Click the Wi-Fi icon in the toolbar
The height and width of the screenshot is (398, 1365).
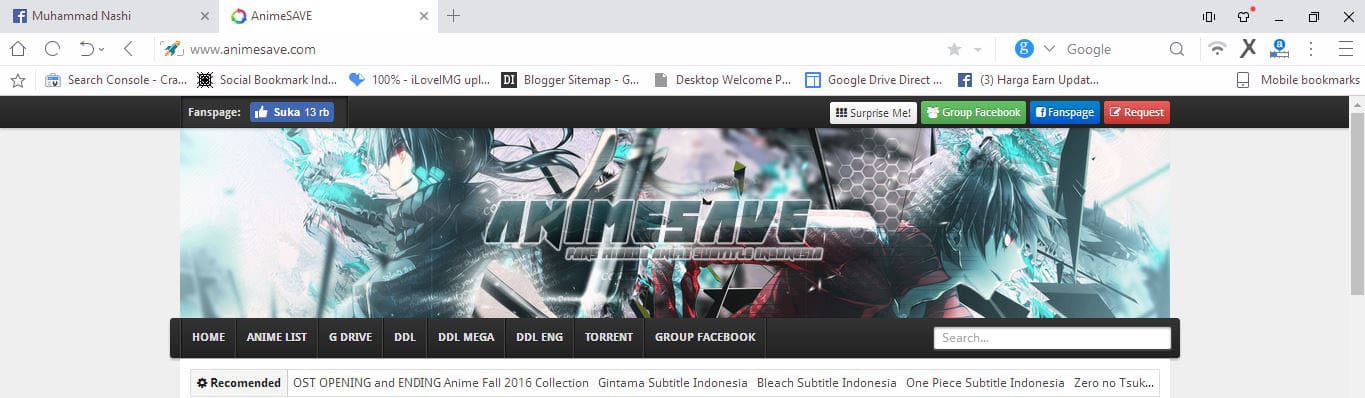pos(1217,48)
